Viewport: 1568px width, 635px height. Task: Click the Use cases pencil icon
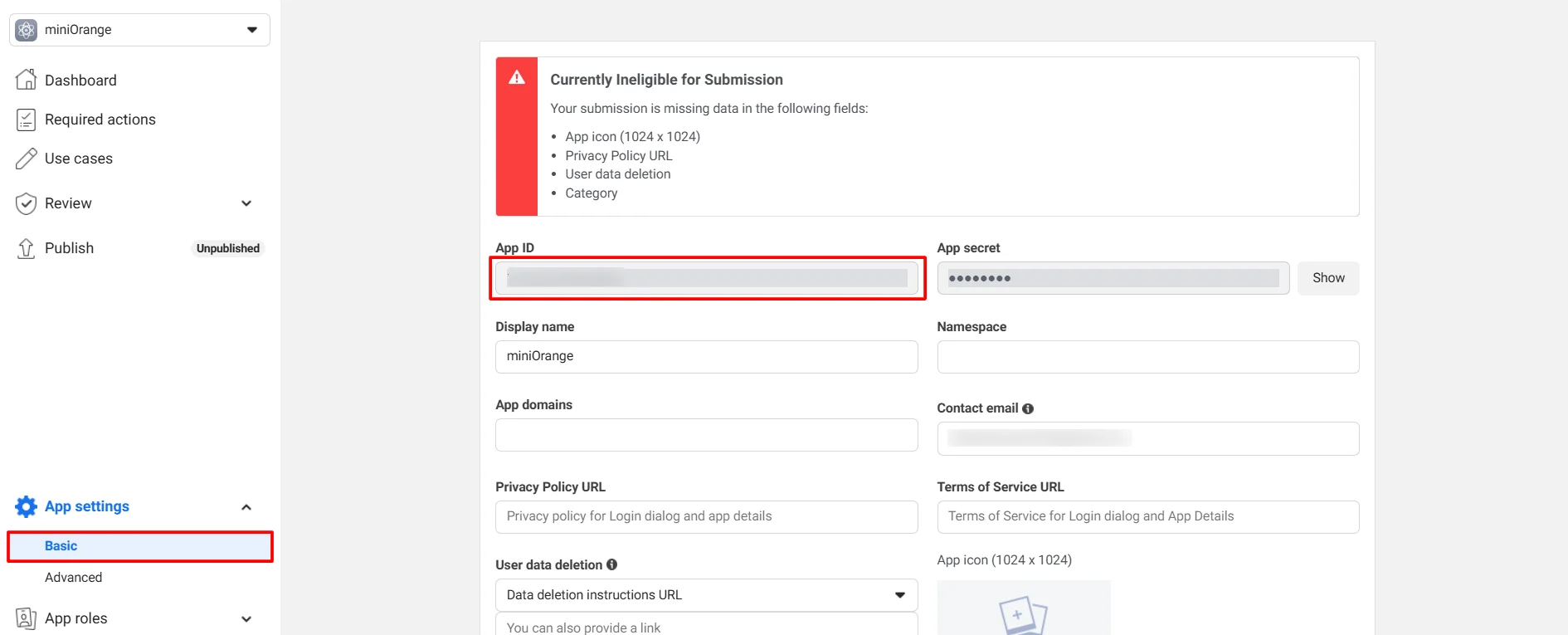click(27, 159)
